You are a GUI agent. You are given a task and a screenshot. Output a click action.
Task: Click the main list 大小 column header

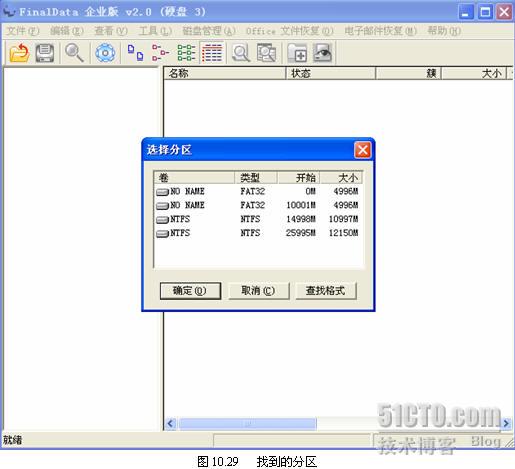tap(474, 73)
